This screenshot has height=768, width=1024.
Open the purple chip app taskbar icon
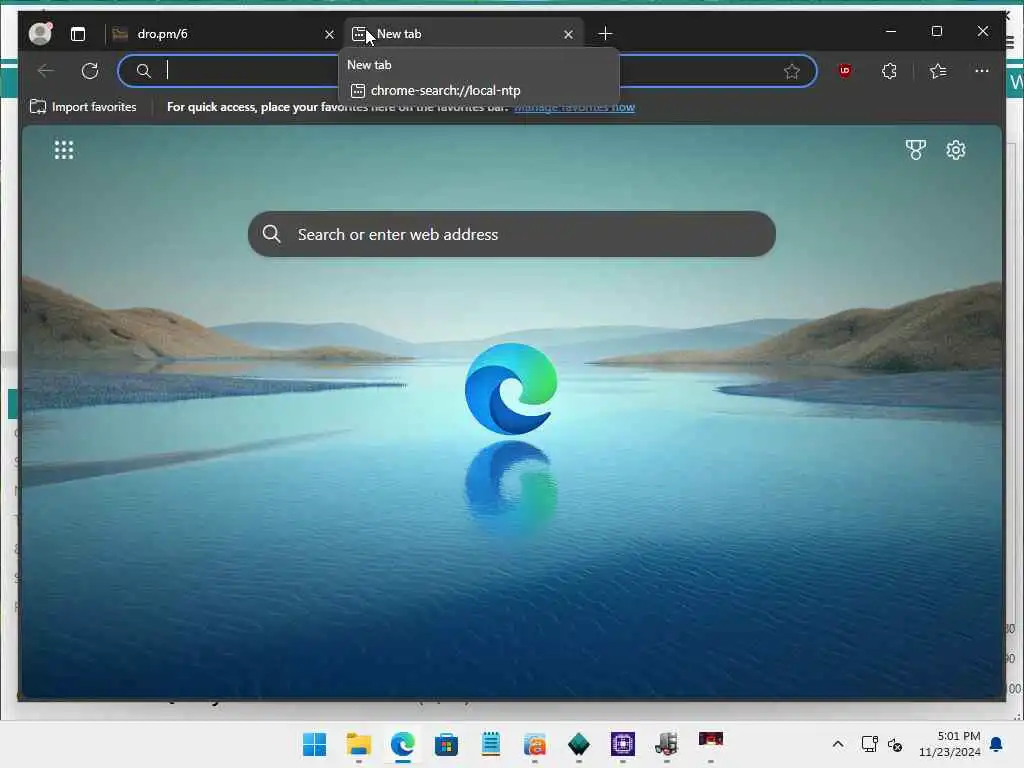[622, 744]
